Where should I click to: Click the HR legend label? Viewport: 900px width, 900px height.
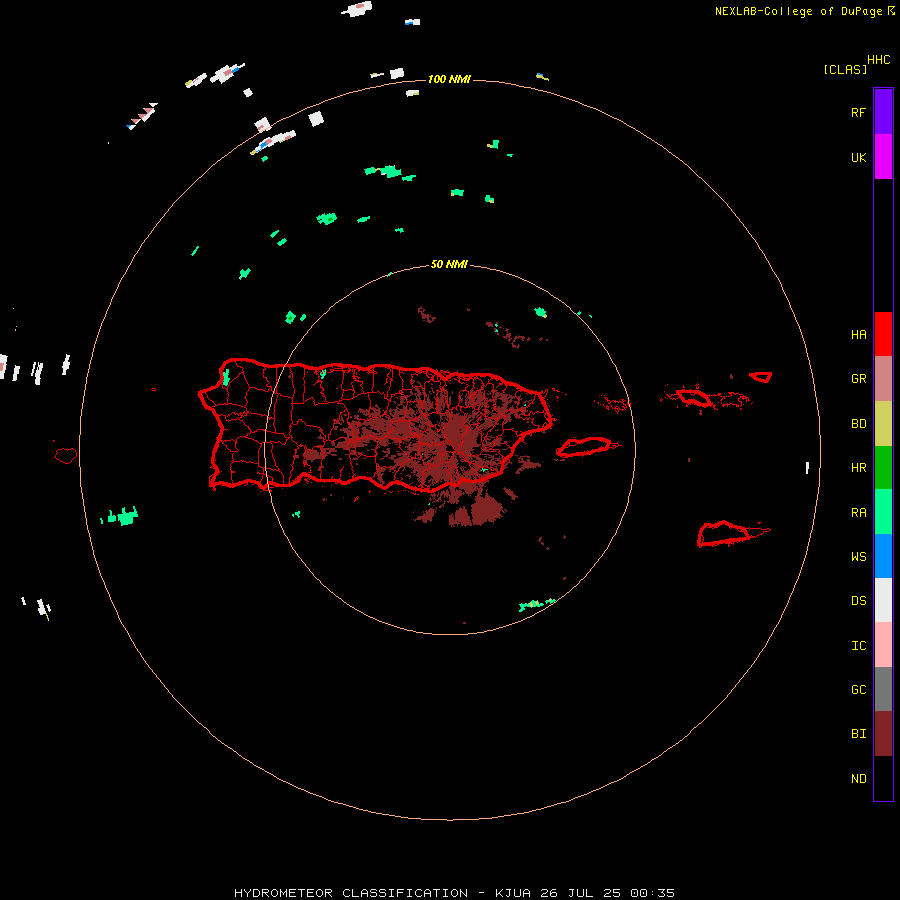pyautogui.click(x=858, y=468)
